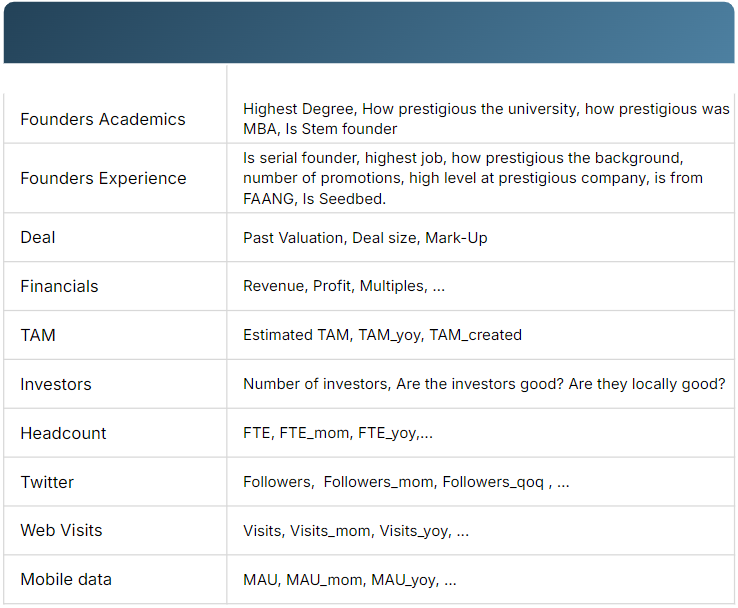Click the Headcount row label
738x608 pixels.
click(63, 433)
